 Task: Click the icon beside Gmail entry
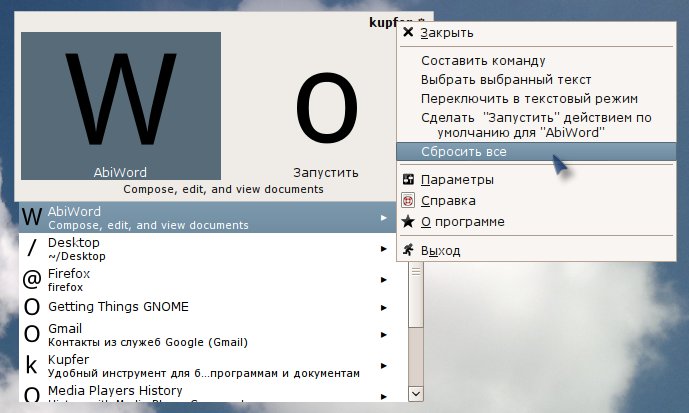click(32, 335)
